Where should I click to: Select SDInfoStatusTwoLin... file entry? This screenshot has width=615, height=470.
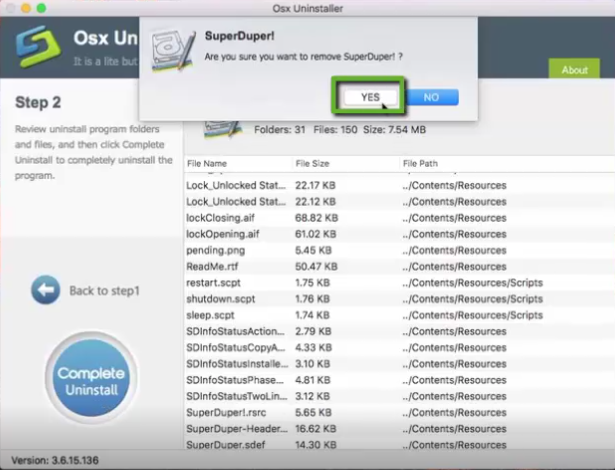399,396
